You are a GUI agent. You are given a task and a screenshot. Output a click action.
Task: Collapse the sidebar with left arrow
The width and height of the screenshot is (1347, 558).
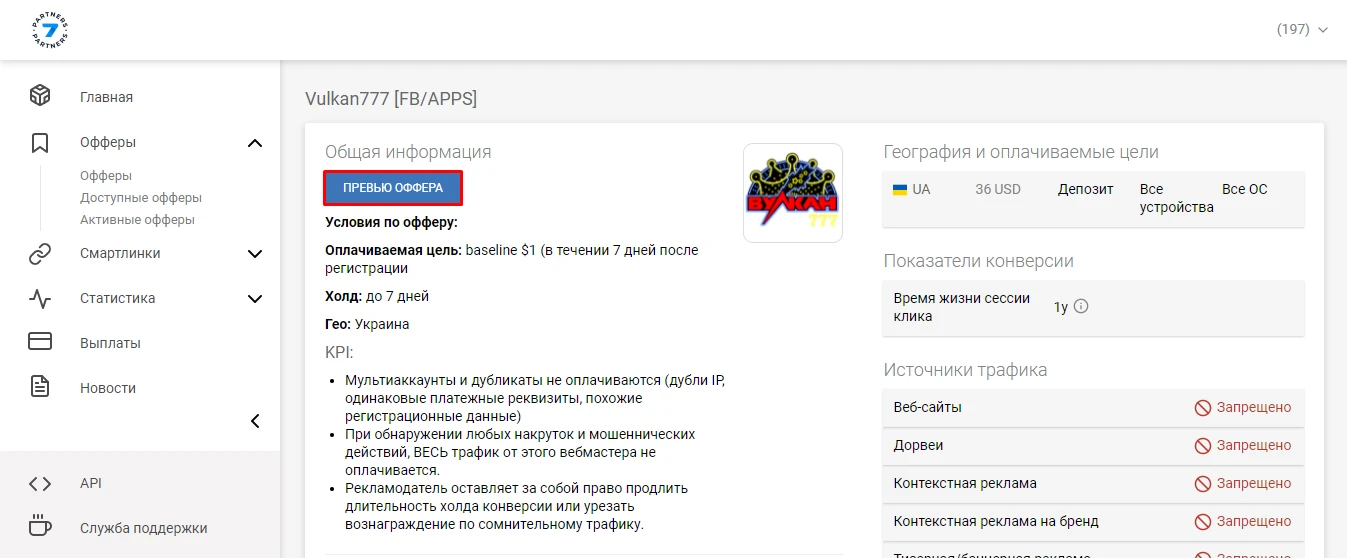(x=255, y=421)
